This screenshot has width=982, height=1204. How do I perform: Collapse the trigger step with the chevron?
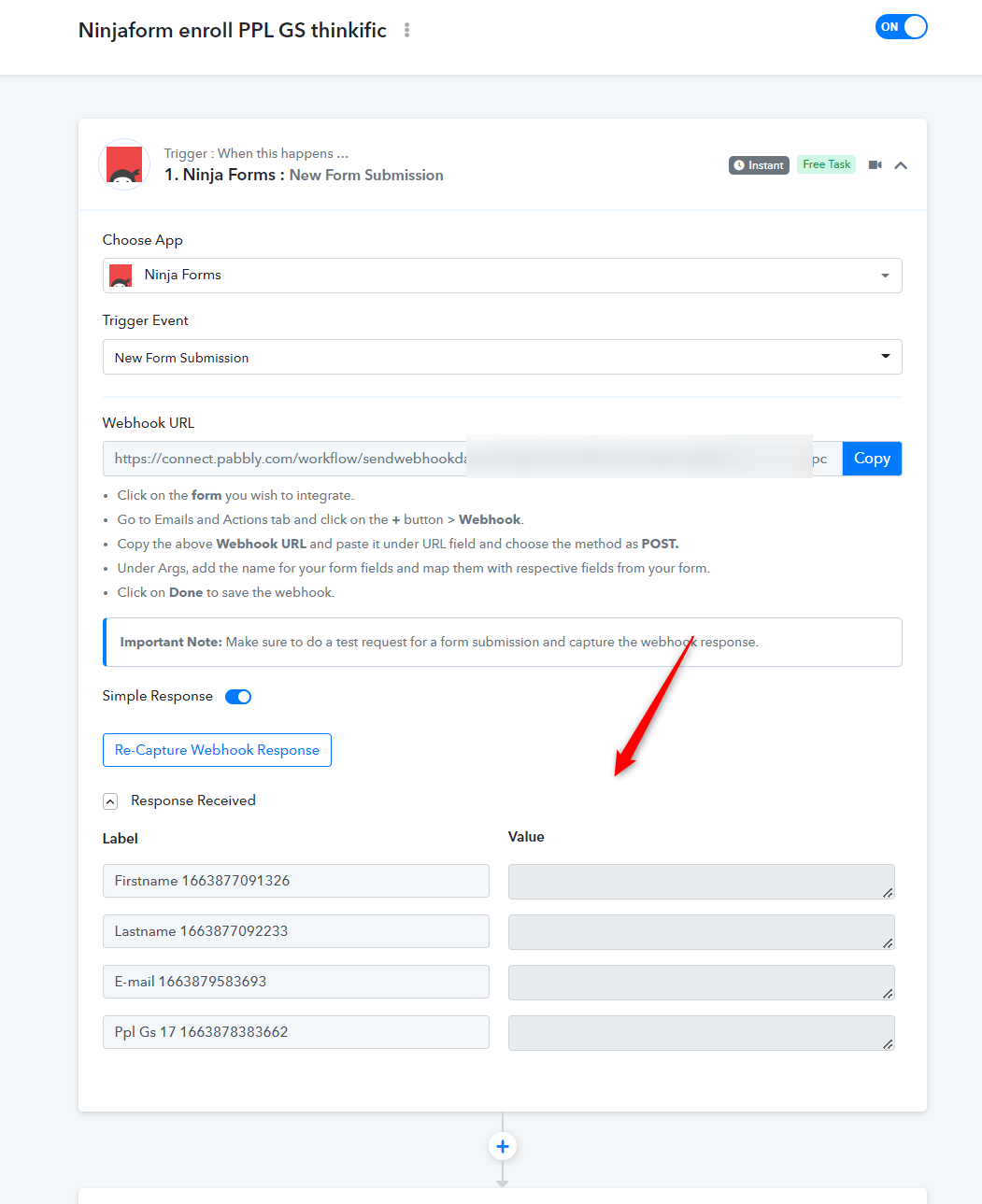coord(901,165)
